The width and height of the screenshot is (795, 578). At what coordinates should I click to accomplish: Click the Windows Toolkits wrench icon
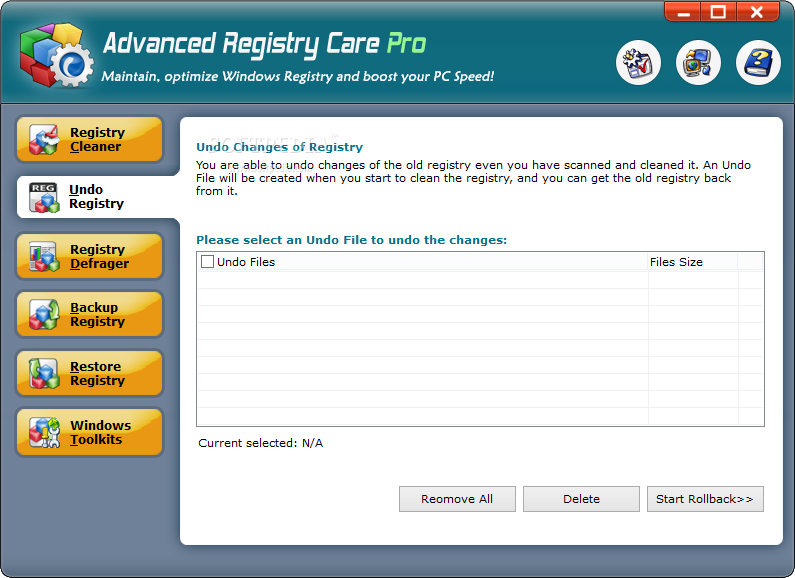tap(44, 432)
